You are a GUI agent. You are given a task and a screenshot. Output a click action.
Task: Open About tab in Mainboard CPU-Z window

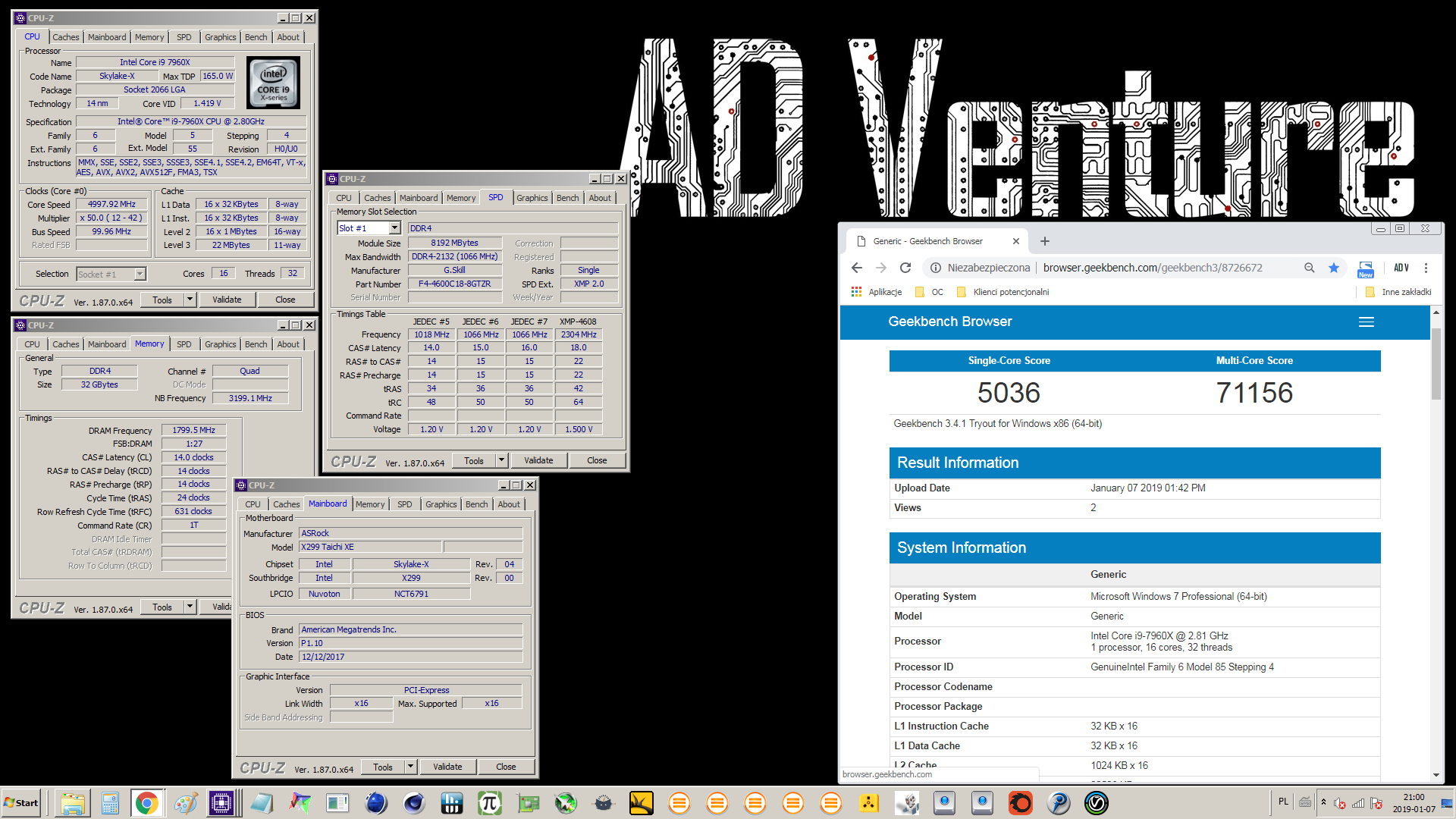509,504
